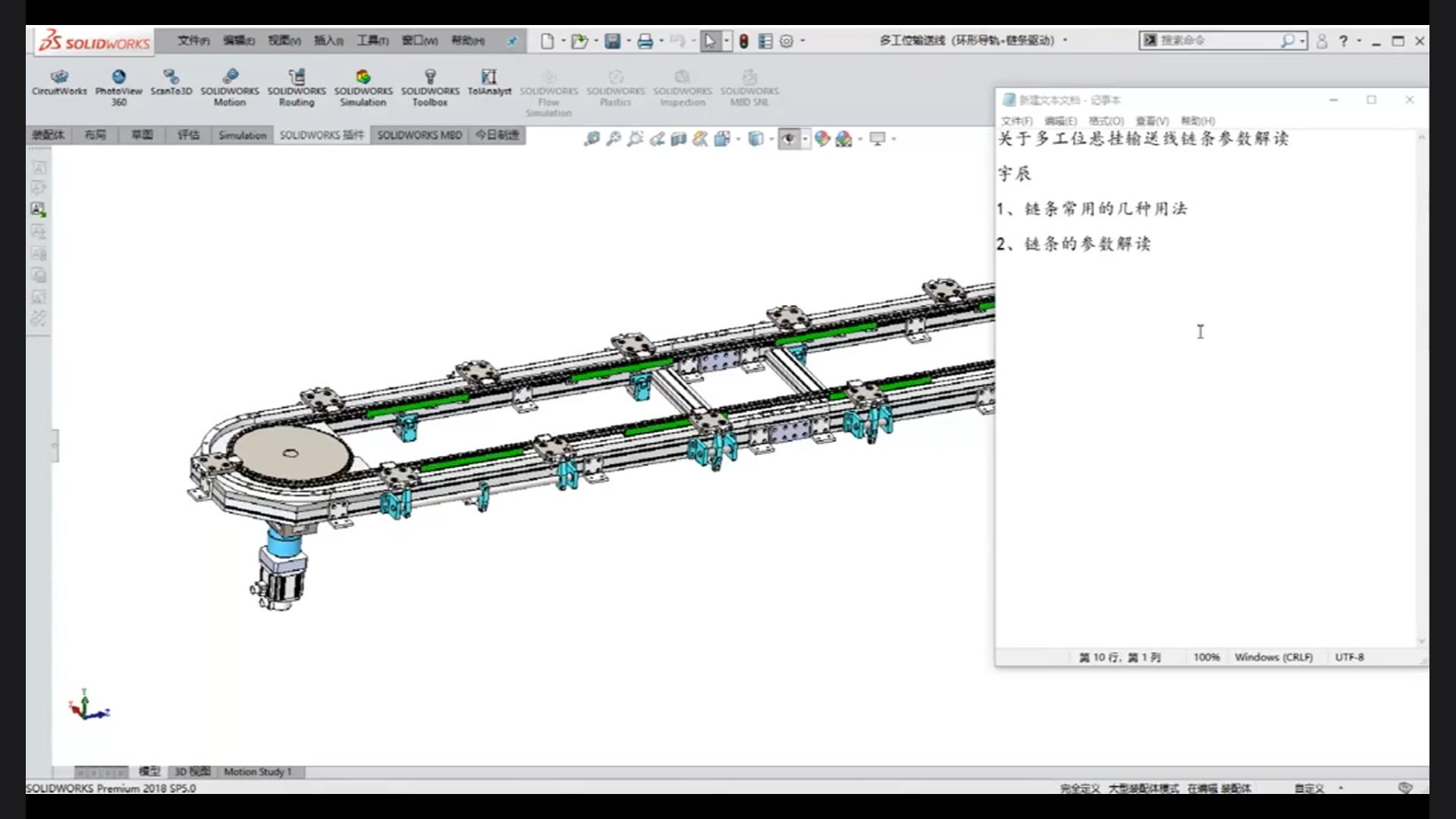Click the '2、链条的参数解读' line in Notepad
The height and width of the screenshot is (819, 1456).
1074,243
